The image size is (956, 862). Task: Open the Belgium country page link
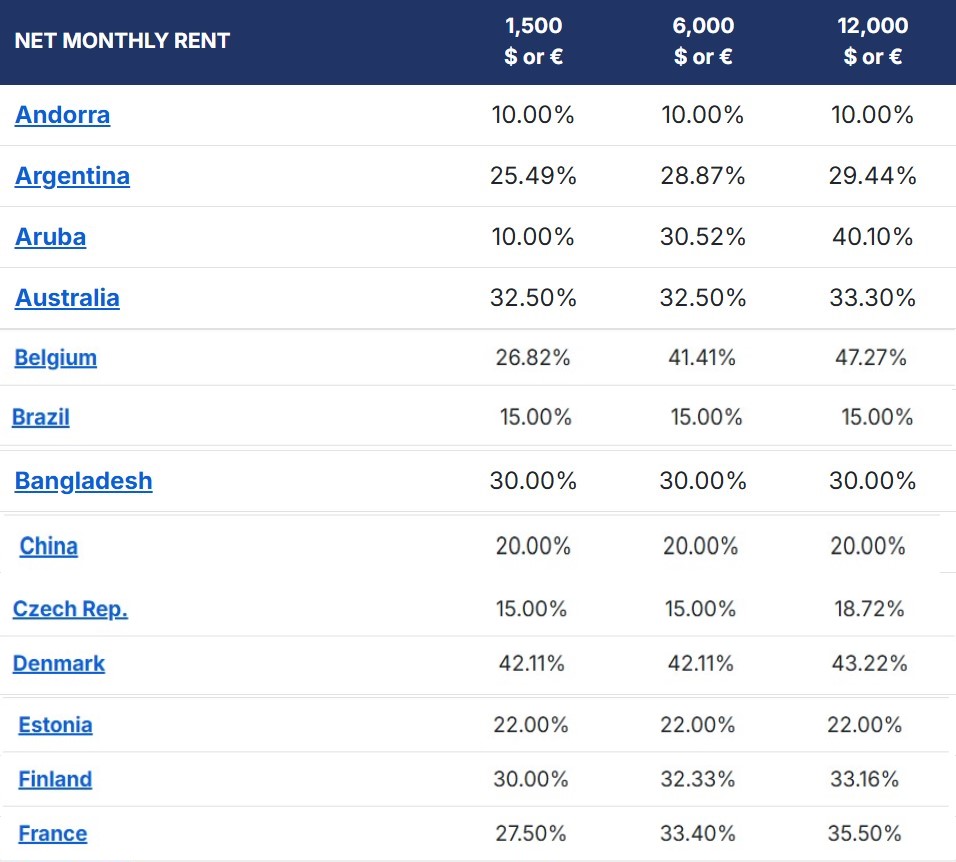tap(55, 357)
